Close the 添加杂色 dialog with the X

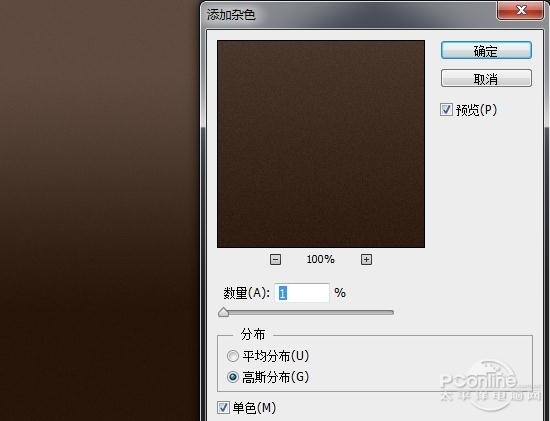[521, 10]
